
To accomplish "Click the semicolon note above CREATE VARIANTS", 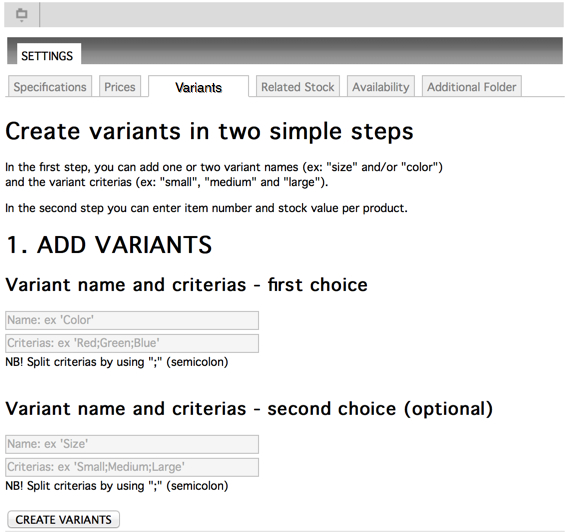I will 117,486.
